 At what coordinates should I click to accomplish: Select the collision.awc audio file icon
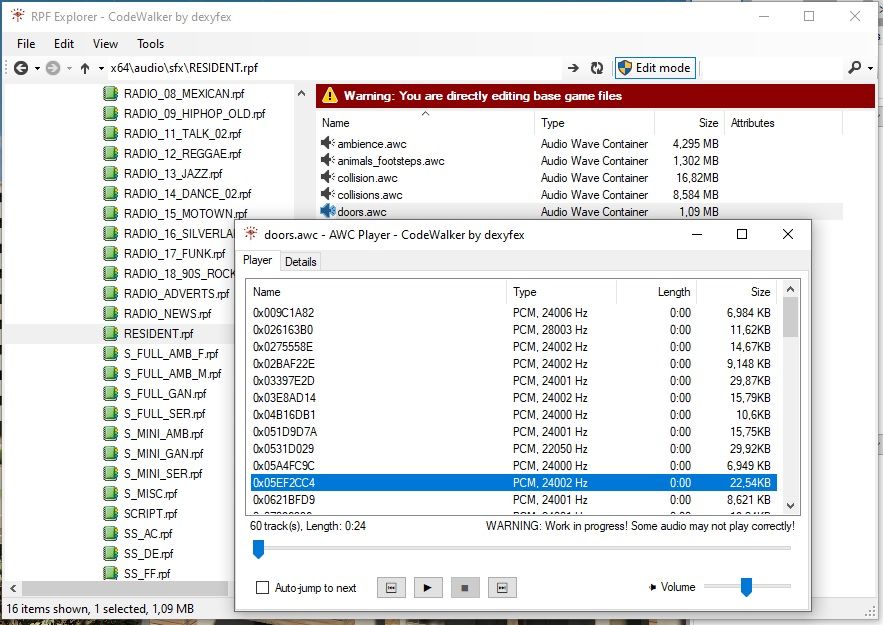pyautogui.click(x=328, y=177)
